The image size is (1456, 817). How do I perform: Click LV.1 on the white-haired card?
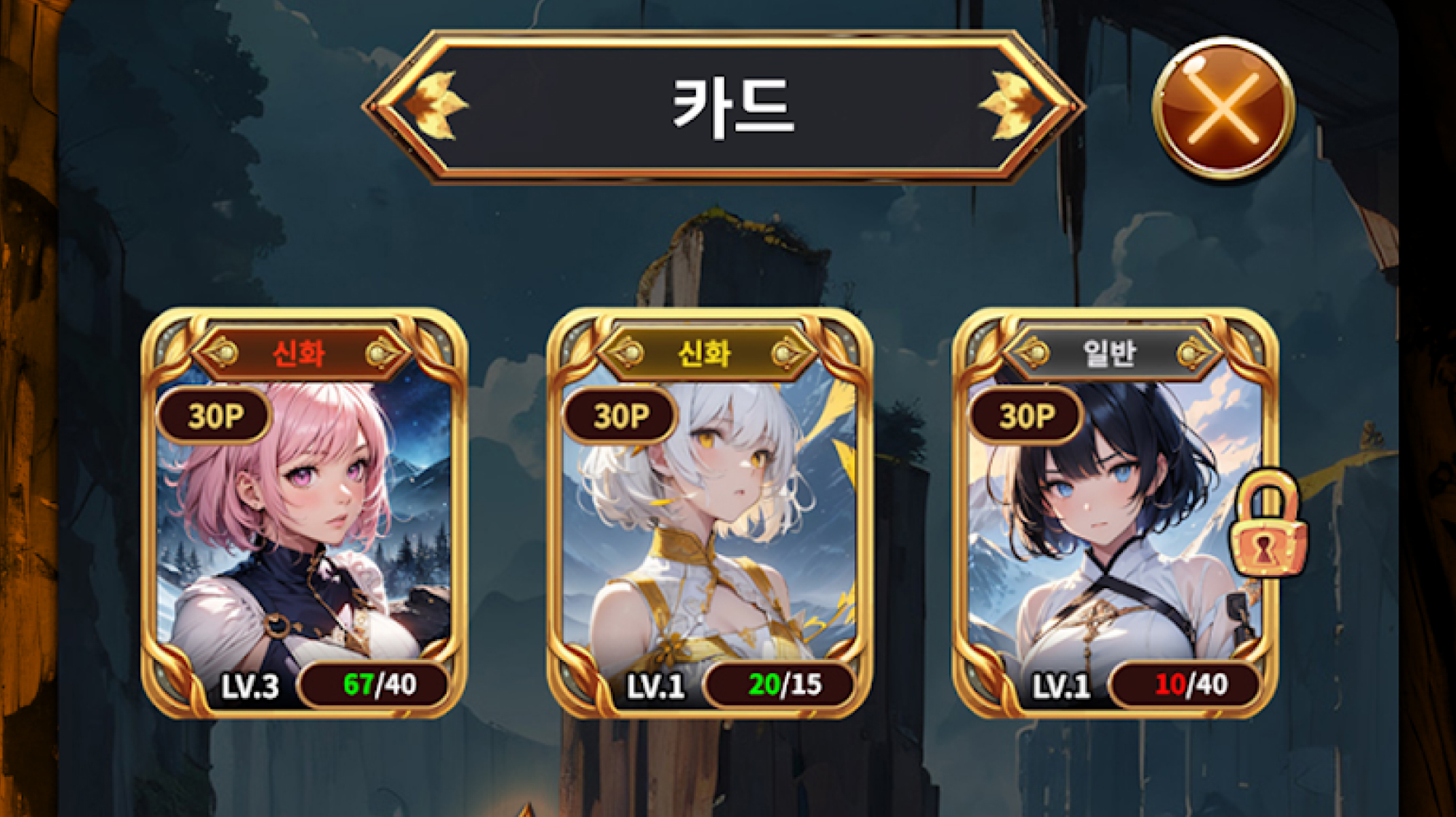pos(655,687)
